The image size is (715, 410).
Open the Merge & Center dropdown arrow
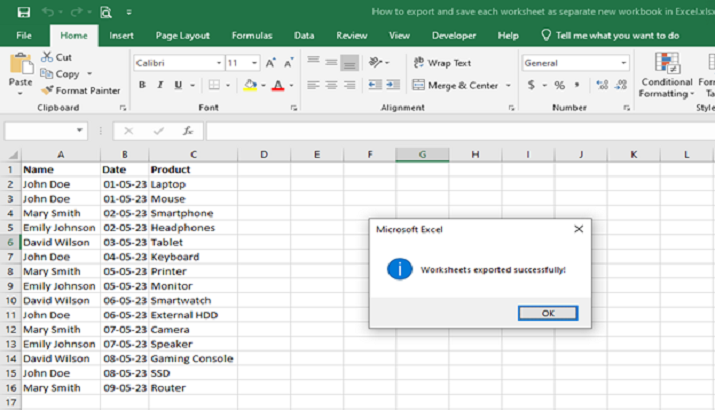click(507, 85)
